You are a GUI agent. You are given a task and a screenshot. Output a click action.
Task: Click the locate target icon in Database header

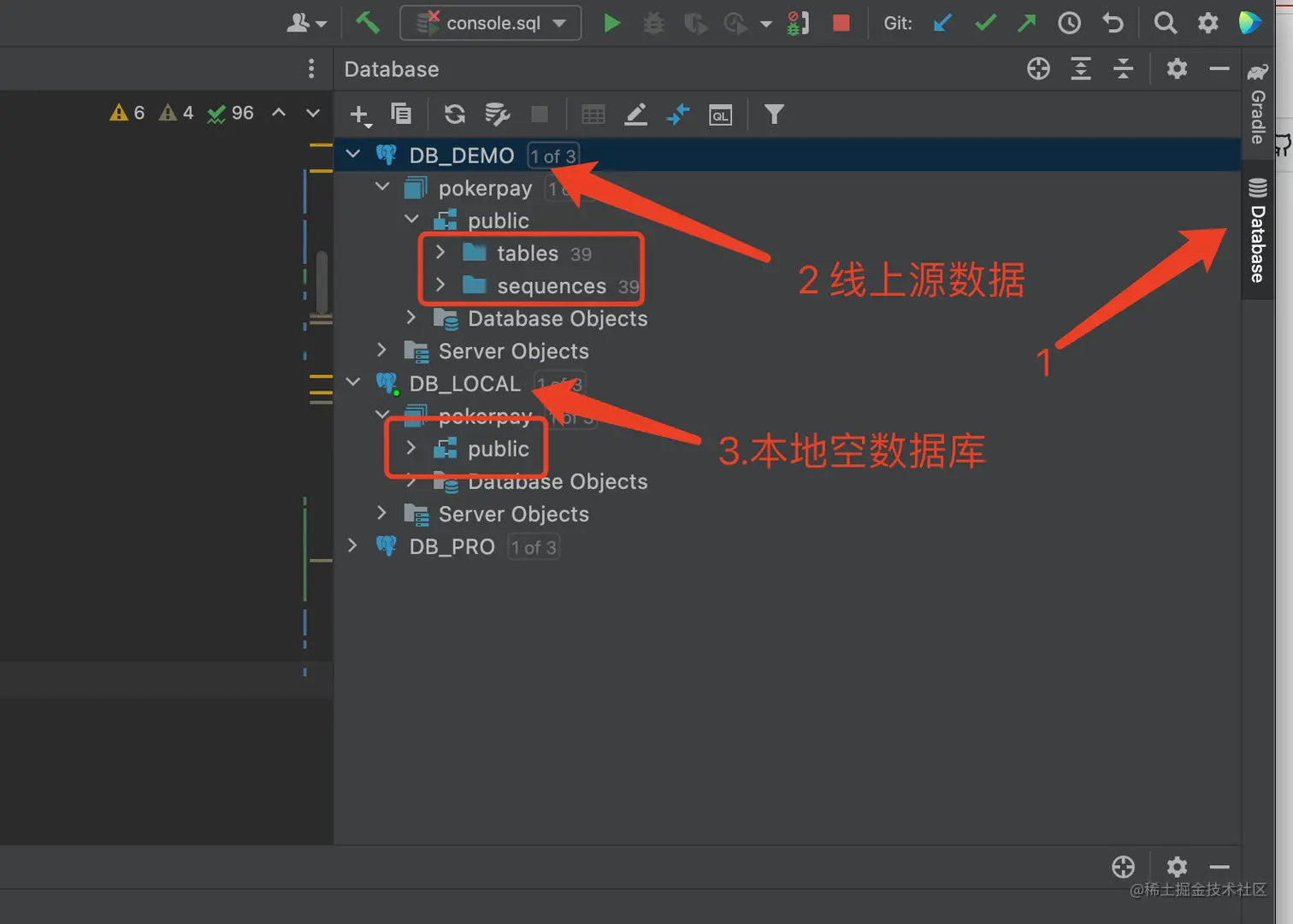1038,68
